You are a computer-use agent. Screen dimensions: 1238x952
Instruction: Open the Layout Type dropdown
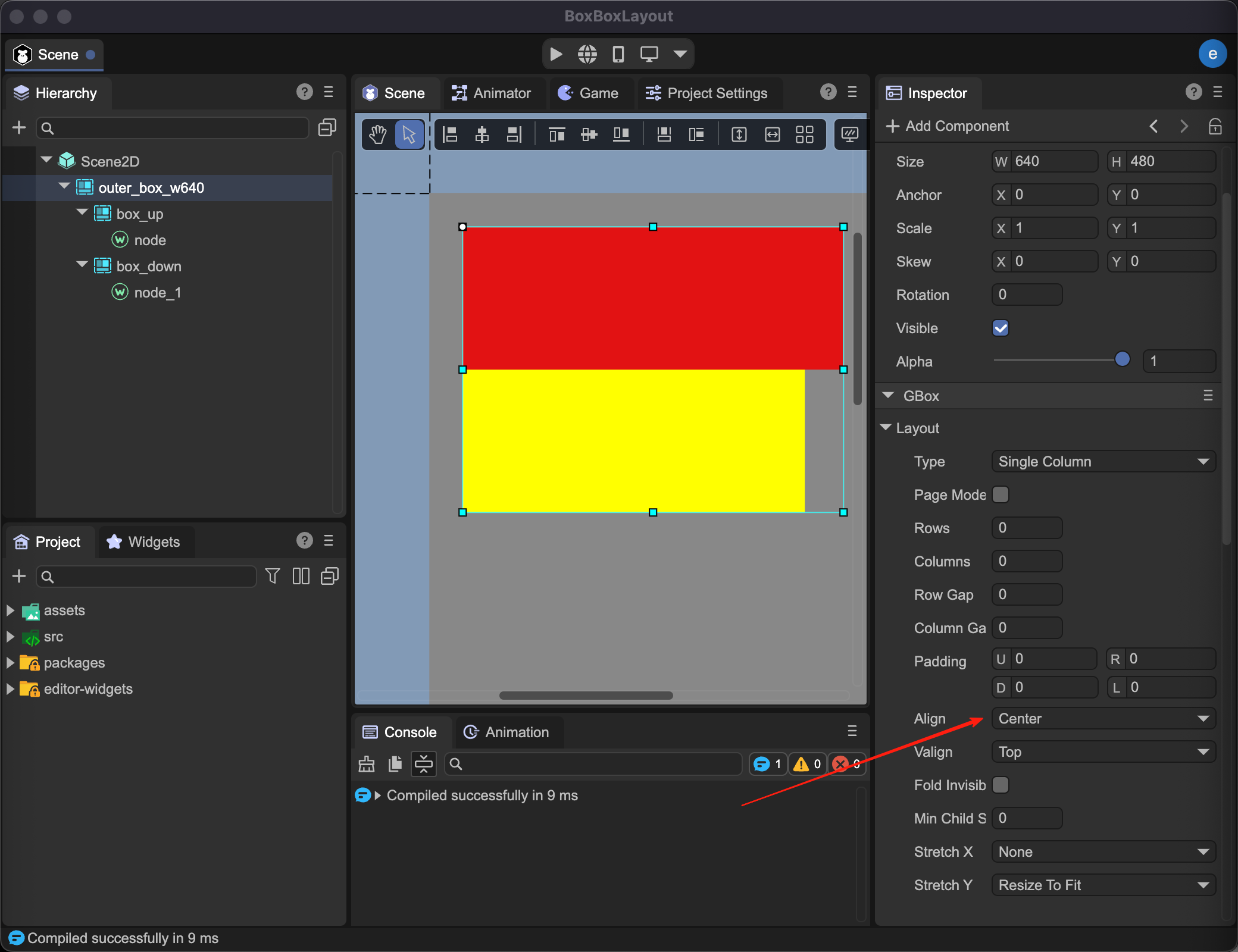pyautogui.click(x=1103, y=461)
